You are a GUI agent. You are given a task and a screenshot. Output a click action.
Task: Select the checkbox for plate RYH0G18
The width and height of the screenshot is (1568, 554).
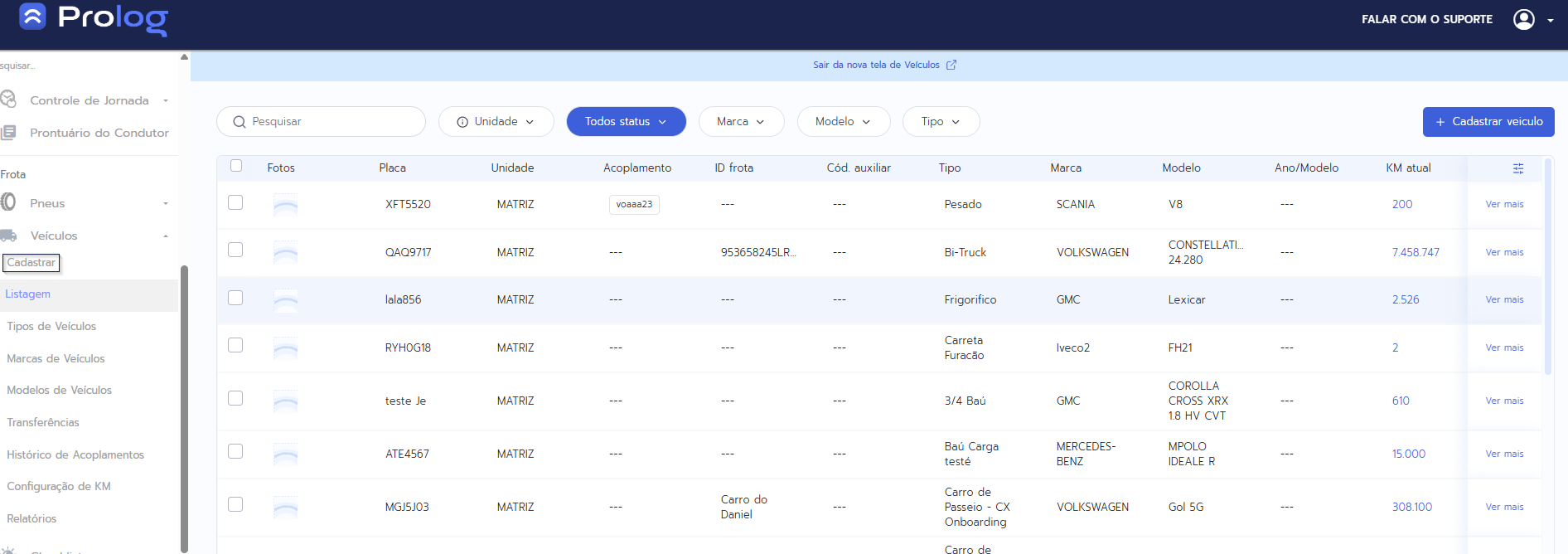click(x=235, y=345)
